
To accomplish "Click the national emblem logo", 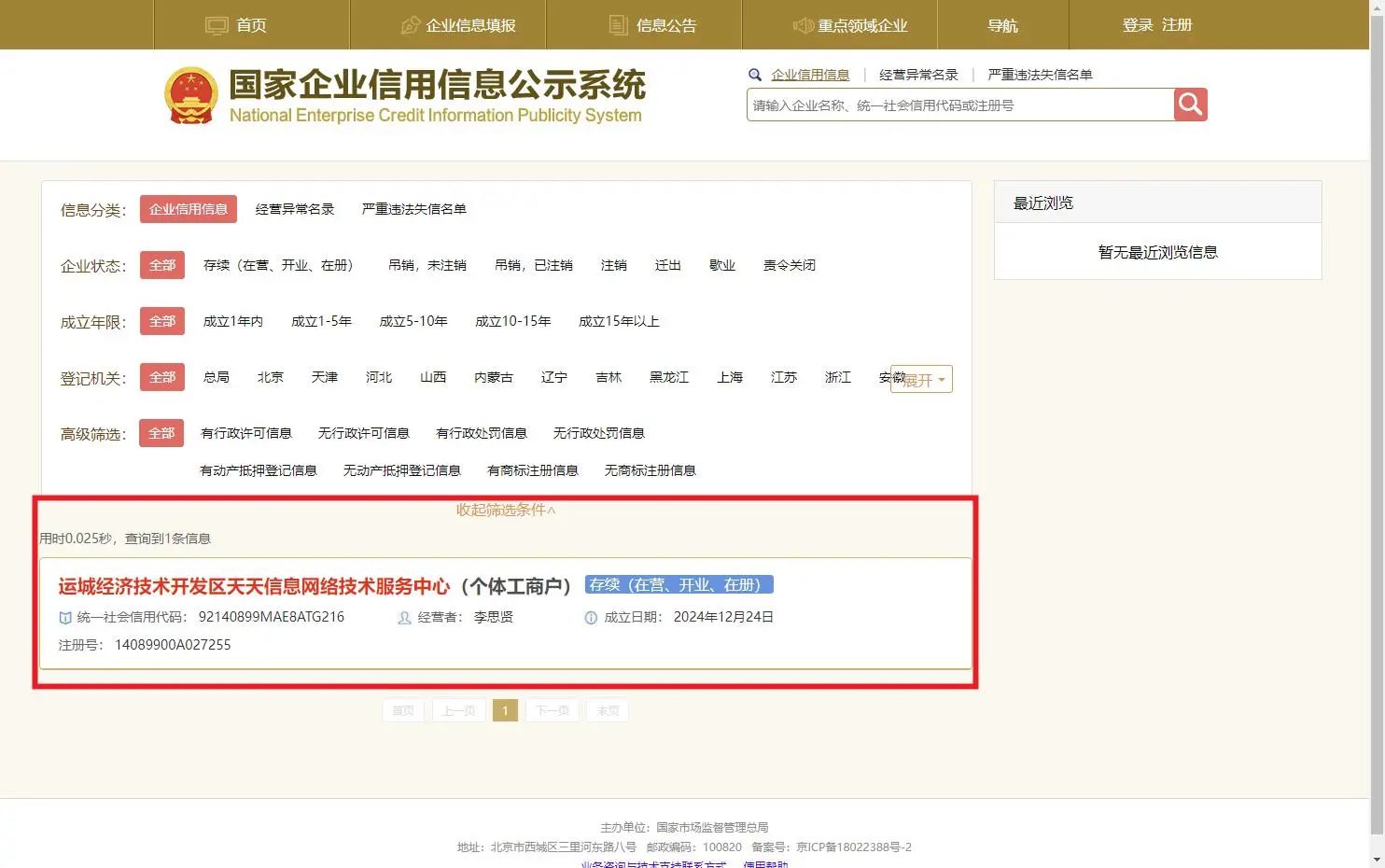I will [191, 95].
